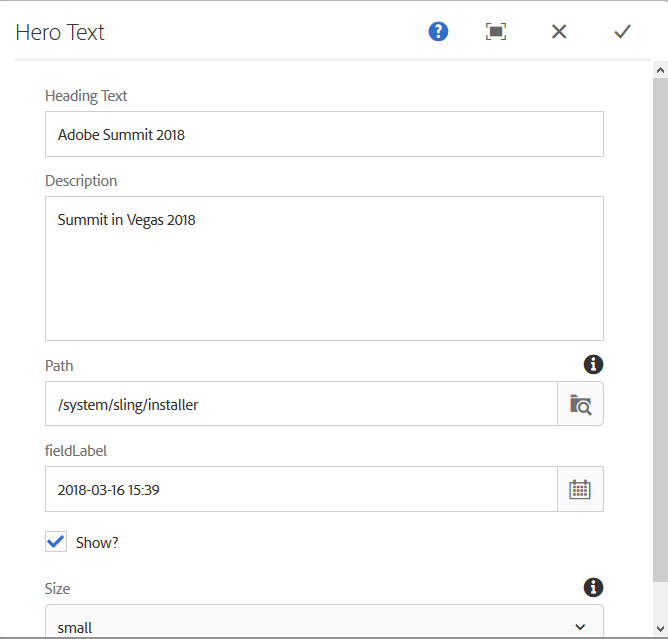The image size is (668, 639).
Task: Click the scrollbar up arrow
Action: pyautogui.click(x=660, y=70)
